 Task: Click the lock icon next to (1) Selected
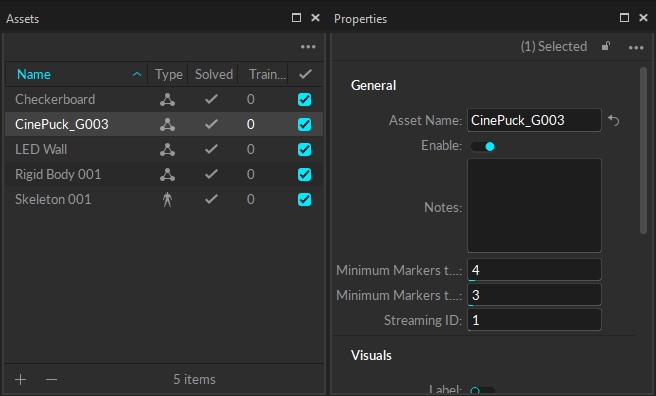(x=606, y=46)
